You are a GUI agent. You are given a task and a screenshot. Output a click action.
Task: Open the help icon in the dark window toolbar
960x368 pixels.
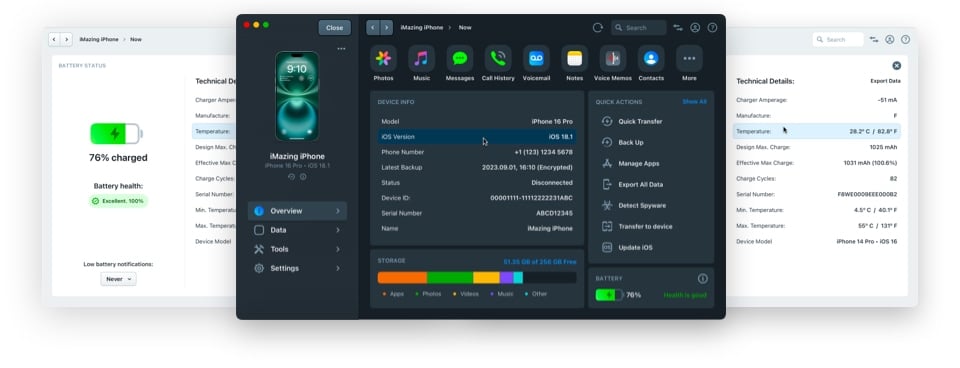coord(712,28)
